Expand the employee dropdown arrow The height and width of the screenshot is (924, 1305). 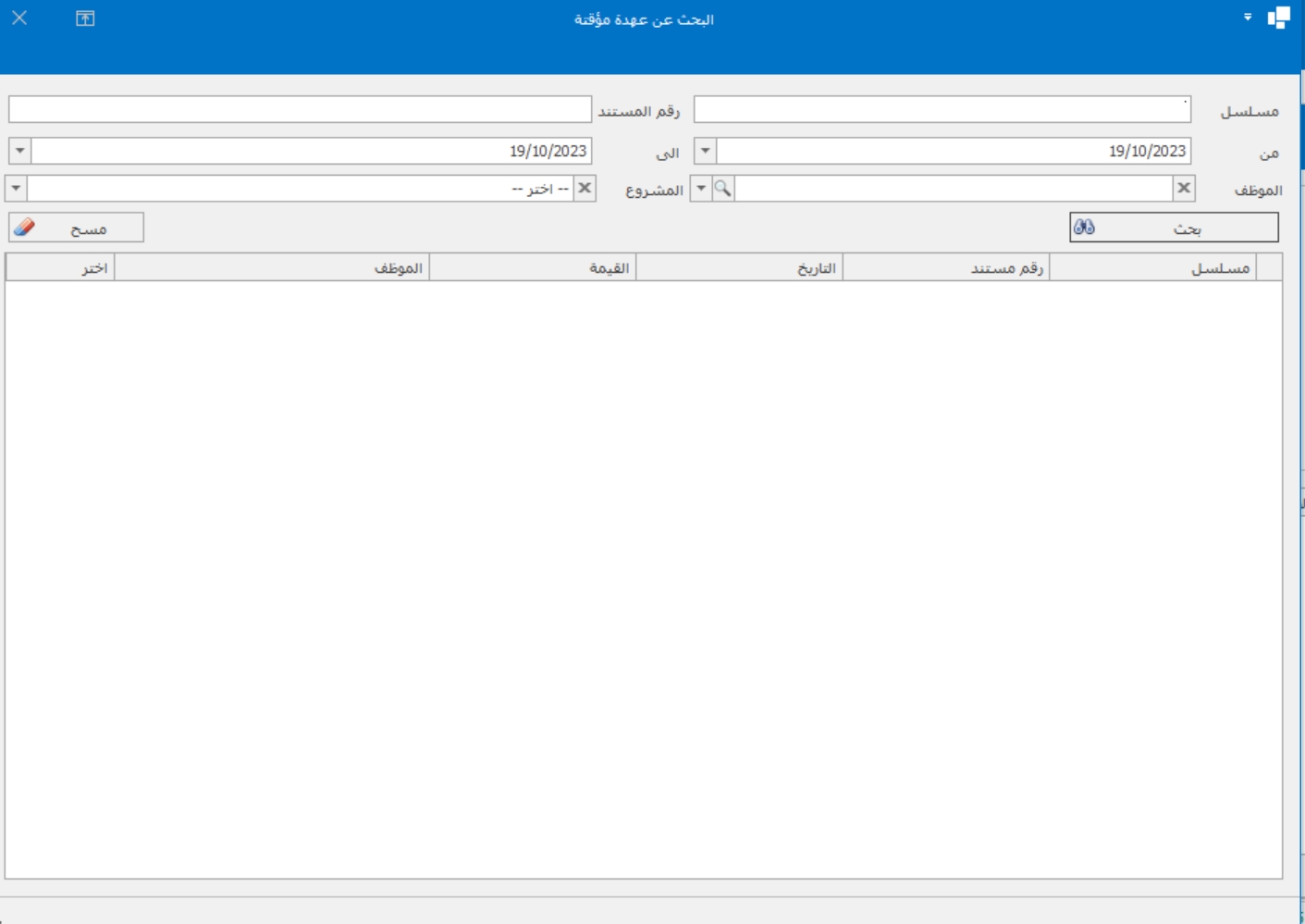[x=701, y=189]
